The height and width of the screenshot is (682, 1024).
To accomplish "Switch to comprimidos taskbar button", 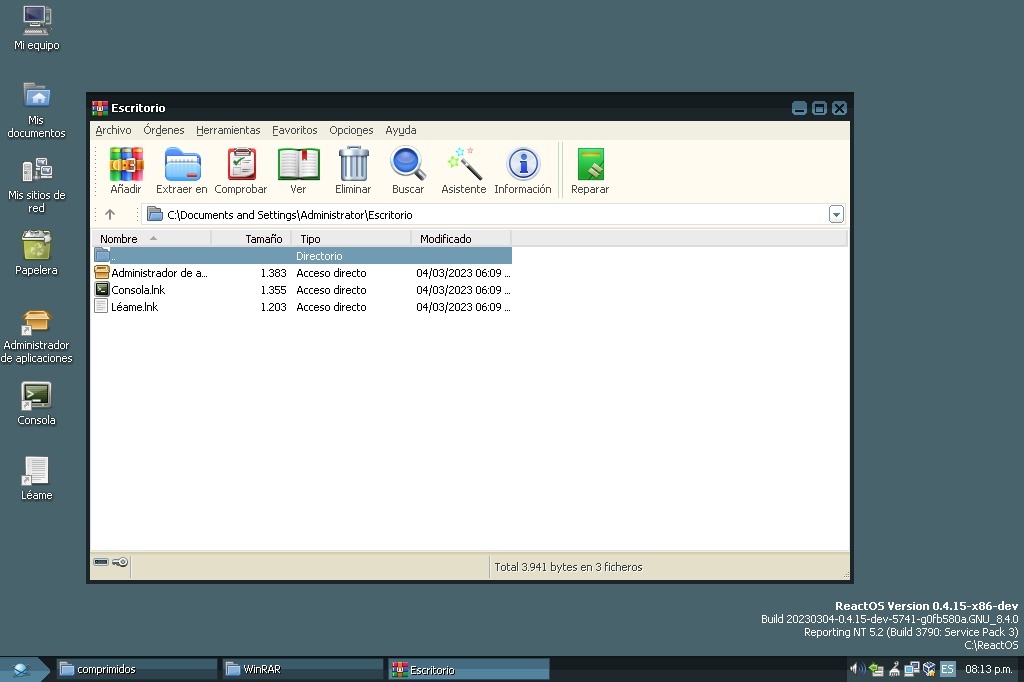I will (136, 669).
